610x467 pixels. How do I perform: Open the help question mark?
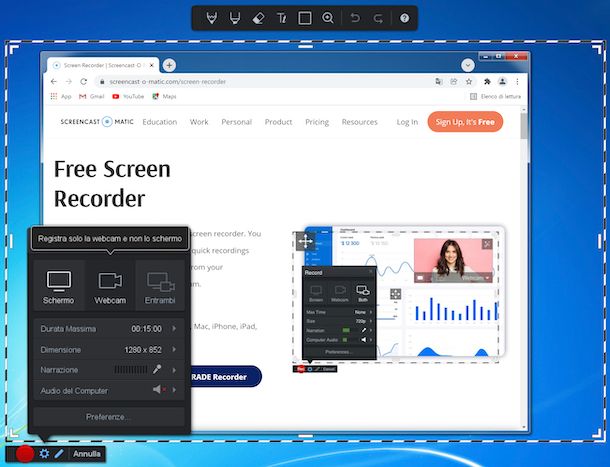click(405, 18)
